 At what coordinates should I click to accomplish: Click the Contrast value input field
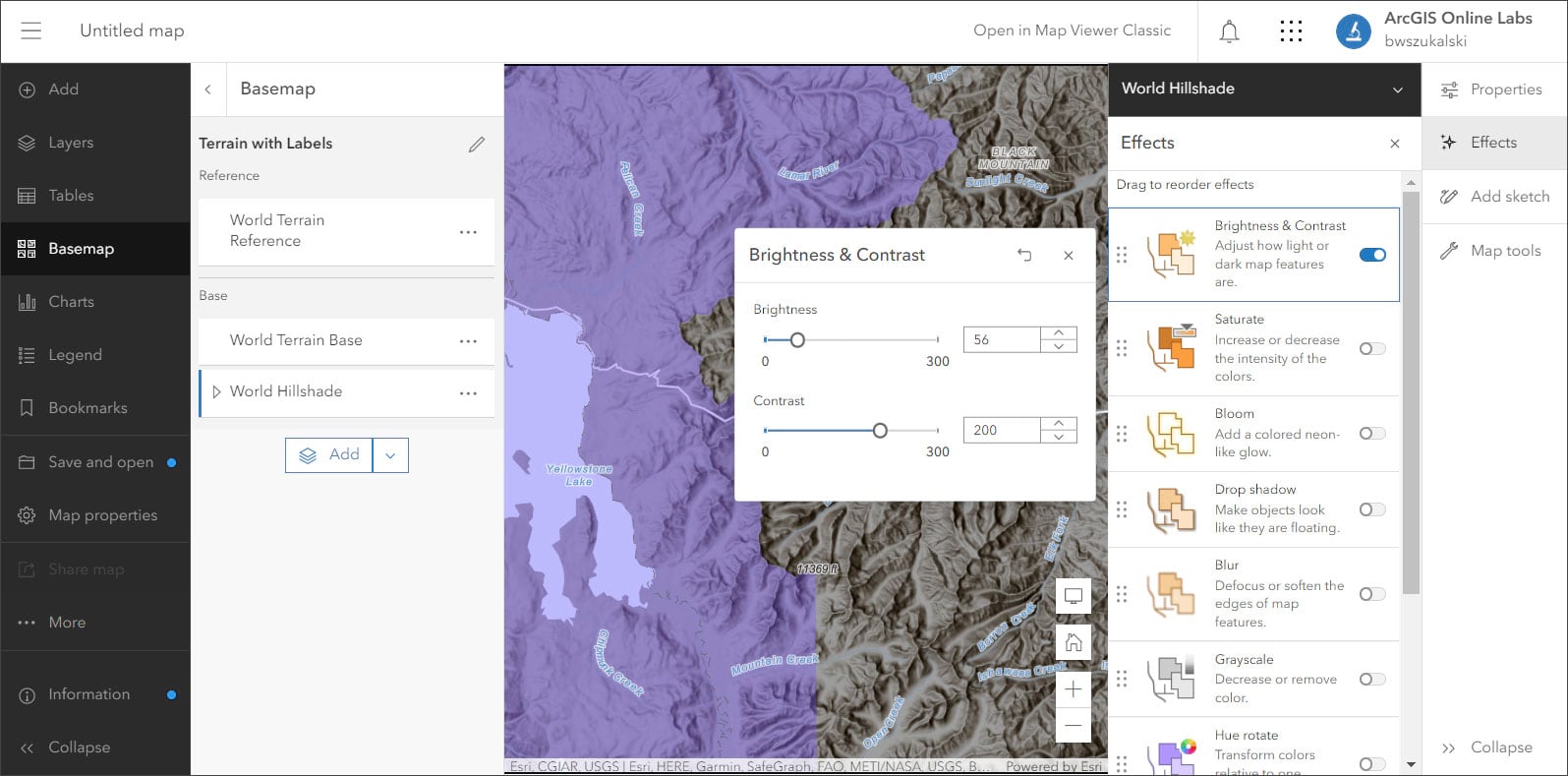1002,430
